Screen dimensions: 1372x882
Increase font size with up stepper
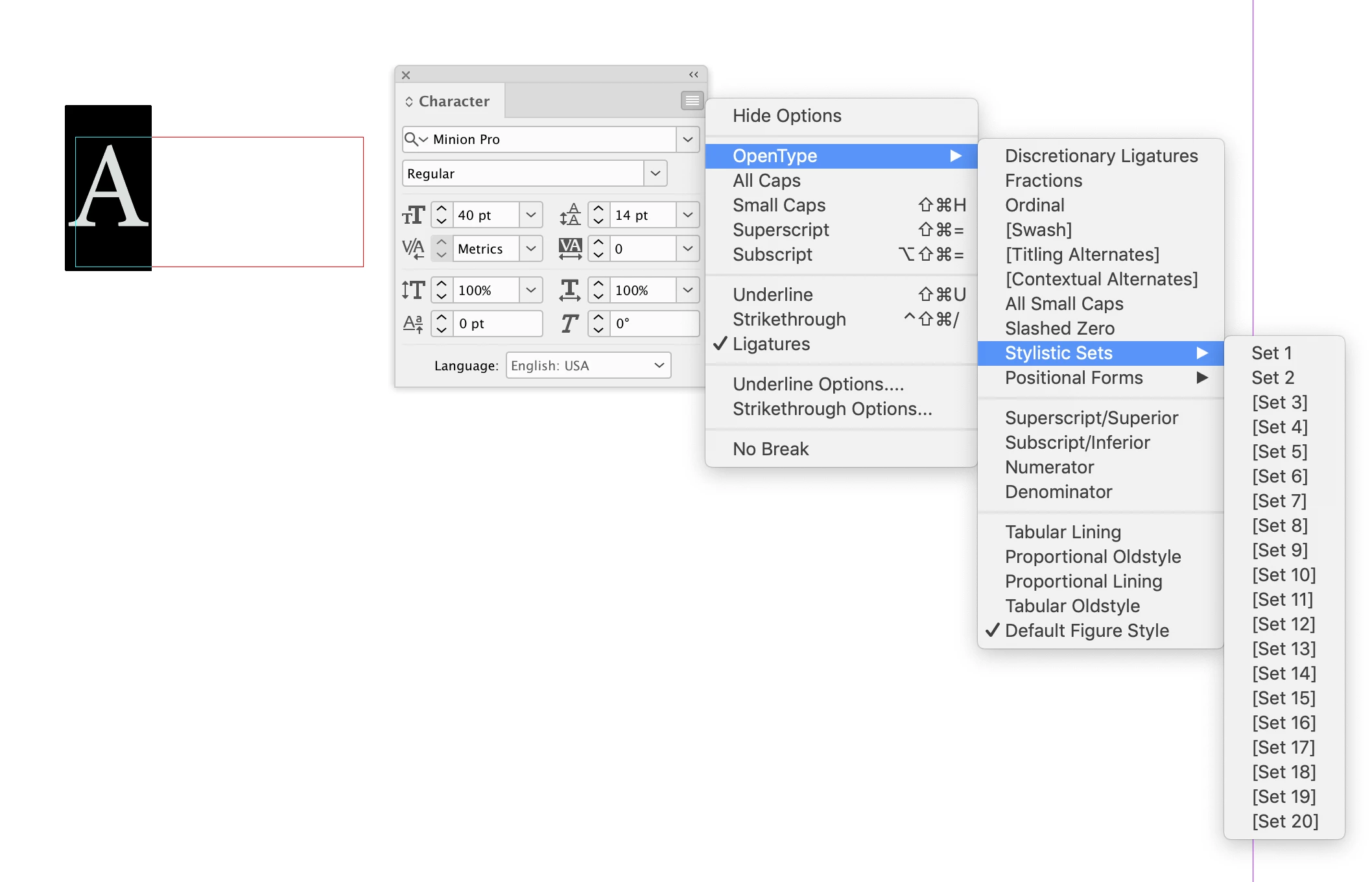442,209
